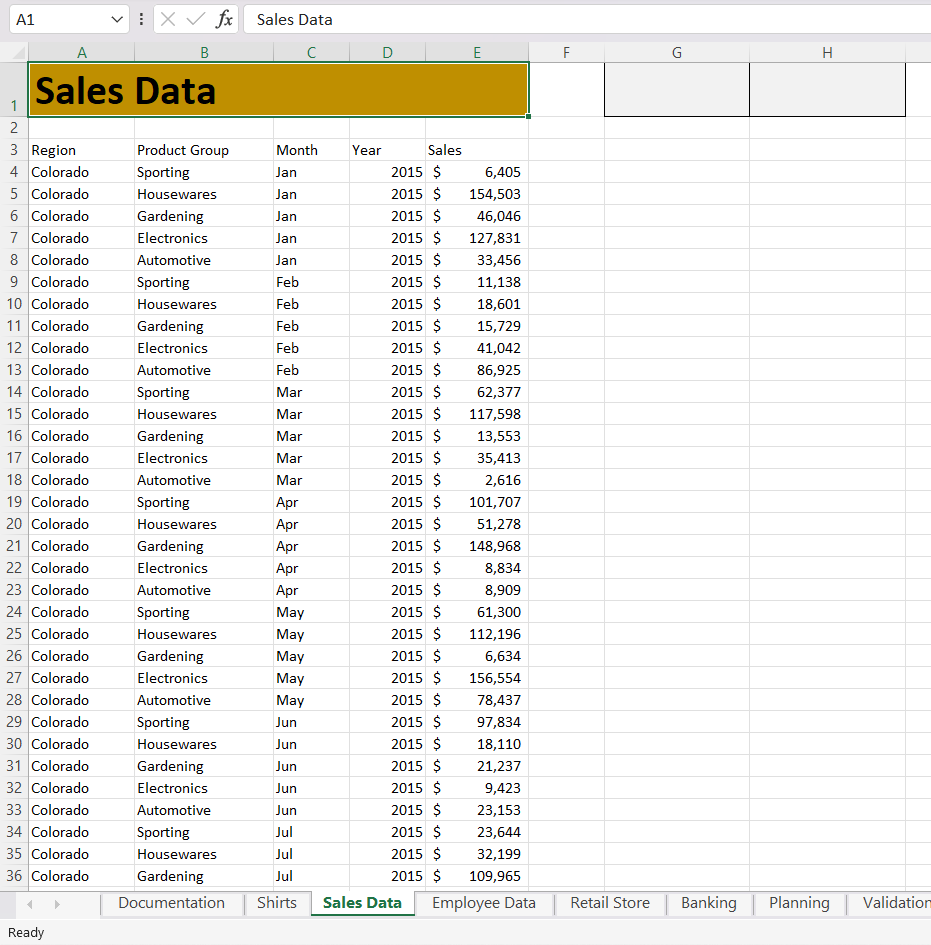Click the sales value 156,554 cell

coord(477,678)
